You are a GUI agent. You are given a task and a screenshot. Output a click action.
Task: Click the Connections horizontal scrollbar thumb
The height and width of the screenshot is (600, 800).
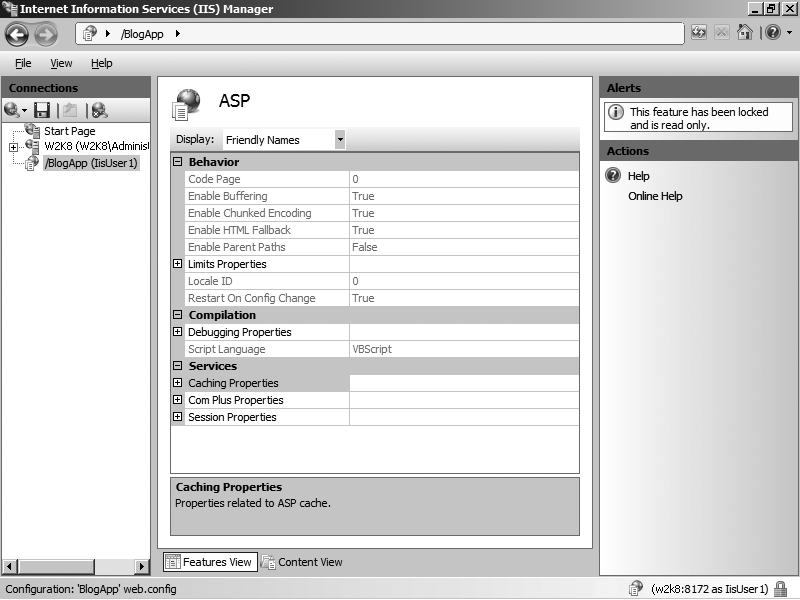pyautogui.click(x=56, y=566)
